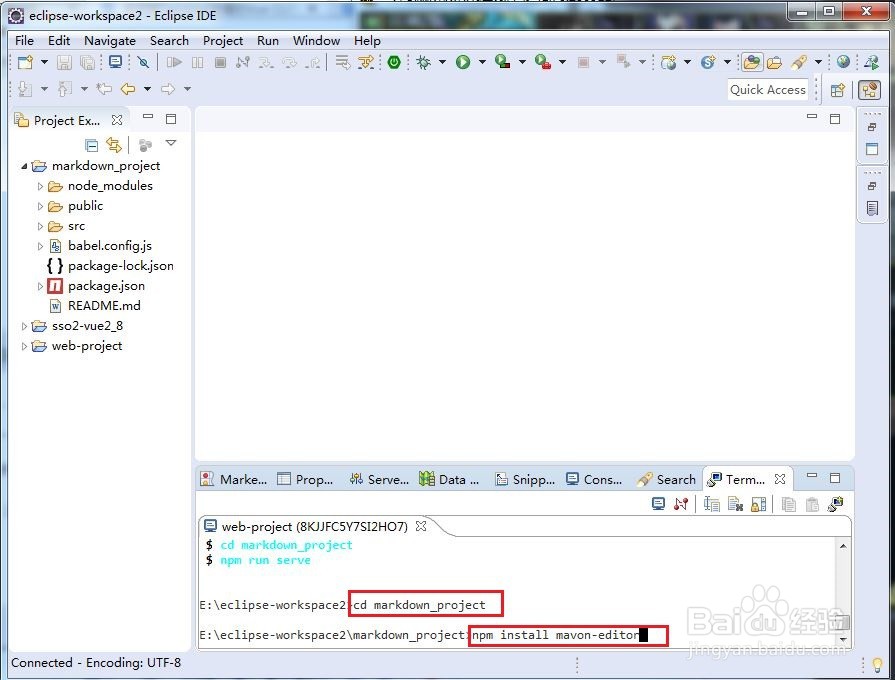Click the Step Return icon
Image resolution: width=895 pixels, height=680 pixels.
[312, 62]
